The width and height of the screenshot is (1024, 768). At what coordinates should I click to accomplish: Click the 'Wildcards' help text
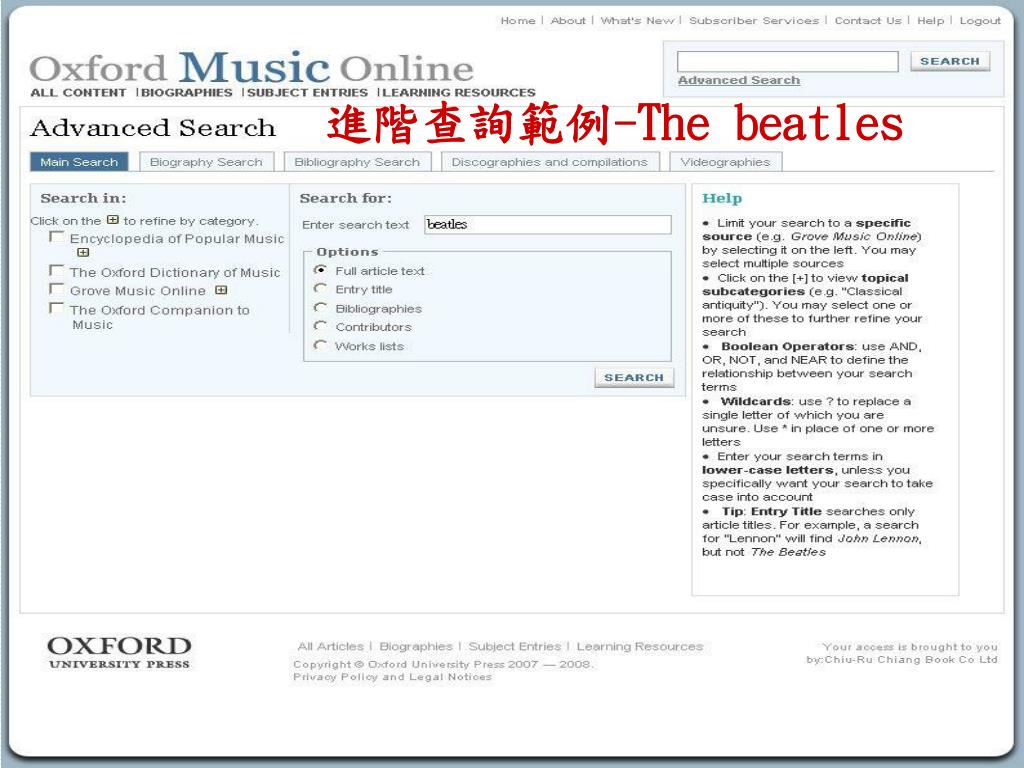[x=756, y=402]
